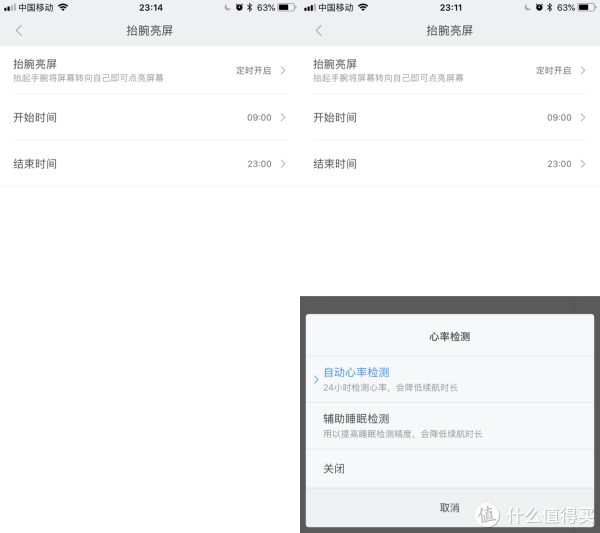This screenshot has height=533, width=600.
Task: Tap 抬腕亮屏 row label on left screen
Action: (x=35, y=64)
